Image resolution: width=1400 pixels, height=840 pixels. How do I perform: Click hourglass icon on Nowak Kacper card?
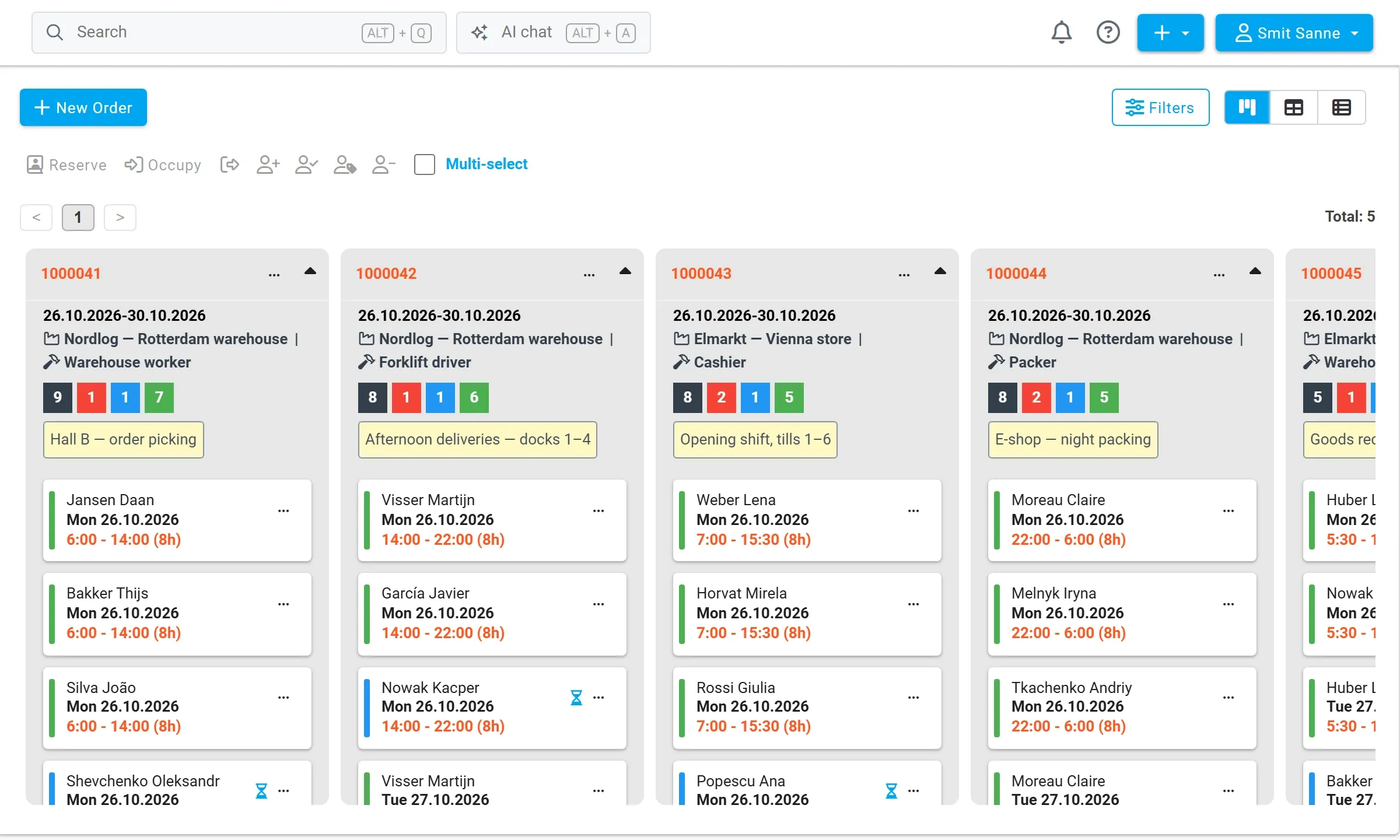pyautogui.click(x=576, y=698)
